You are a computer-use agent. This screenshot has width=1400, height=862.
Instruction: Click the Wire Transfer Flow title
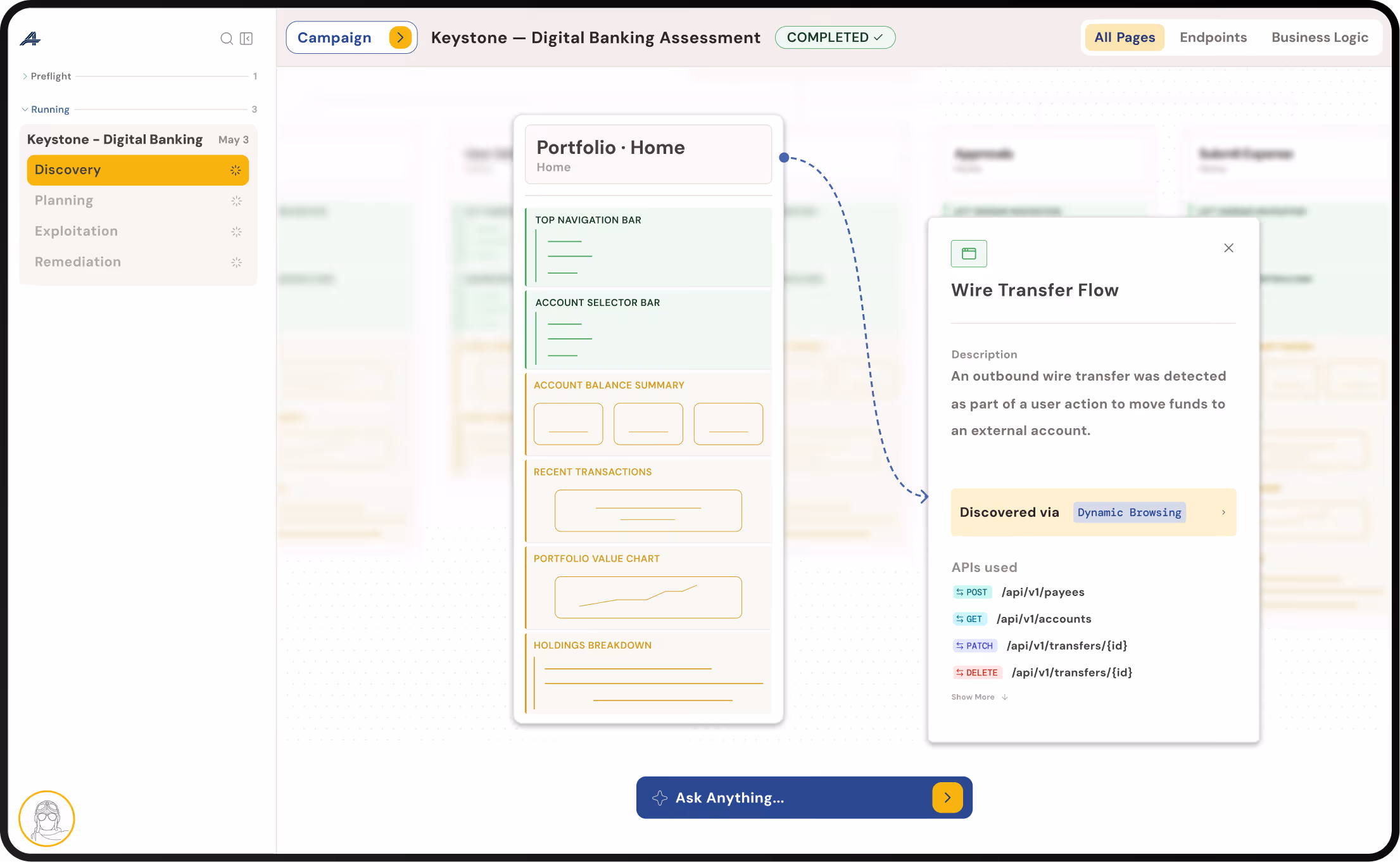[x=1035, y=290]
